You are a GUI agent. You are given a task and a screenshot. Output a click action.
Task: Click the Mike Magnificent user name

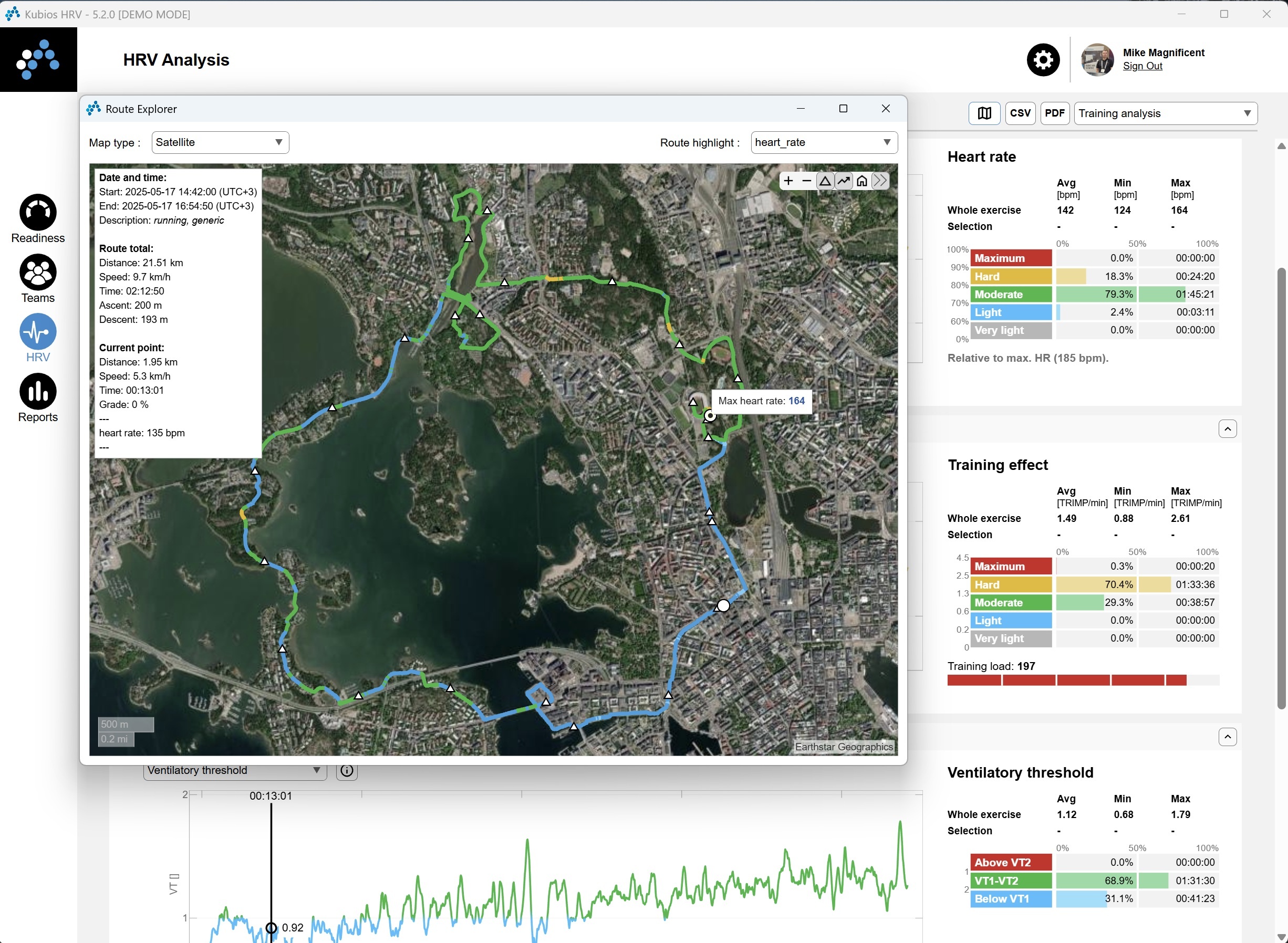1164,53
